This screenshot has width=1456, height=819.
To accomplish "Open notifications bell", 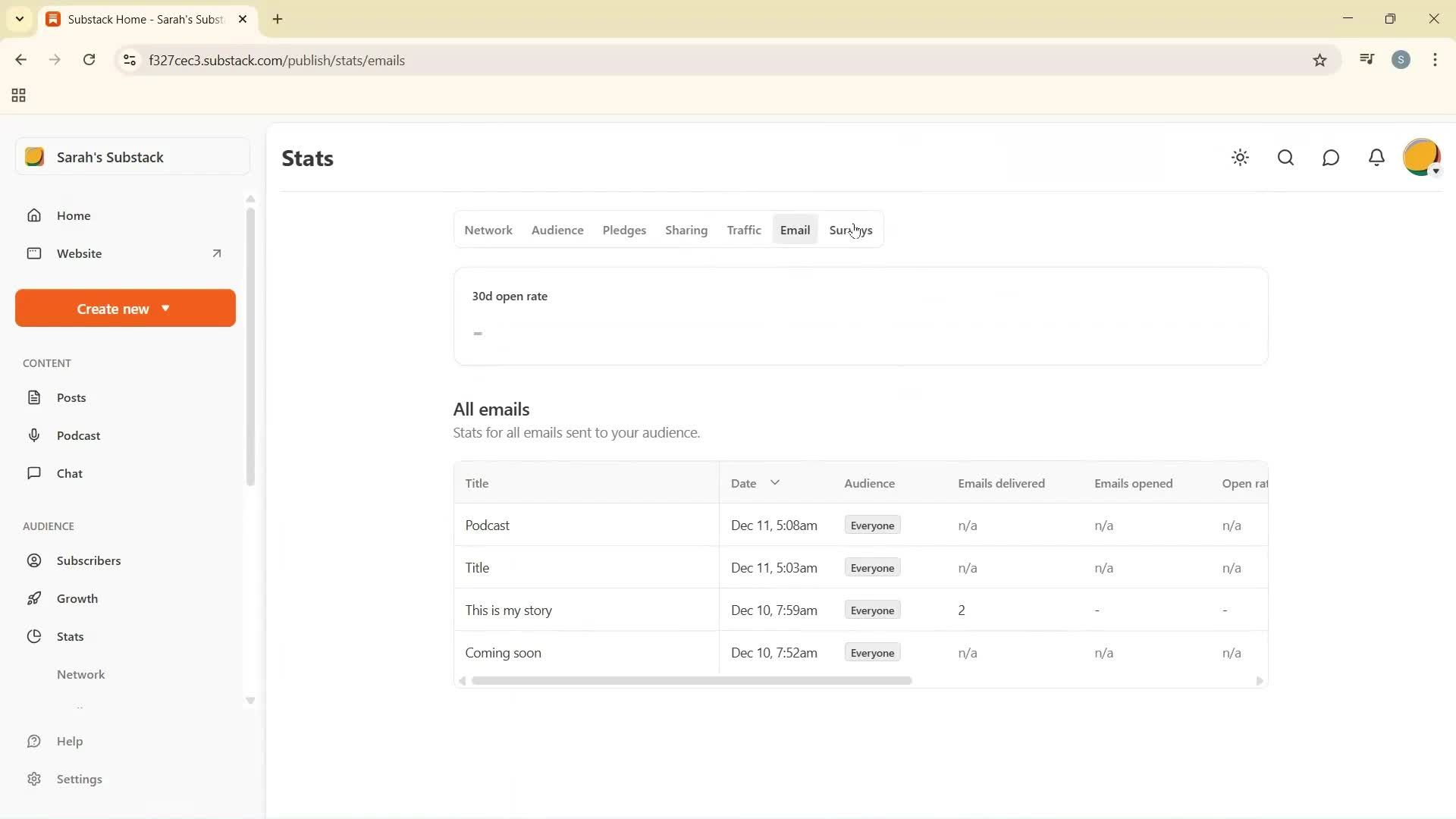I will [x=1376, y=158].
